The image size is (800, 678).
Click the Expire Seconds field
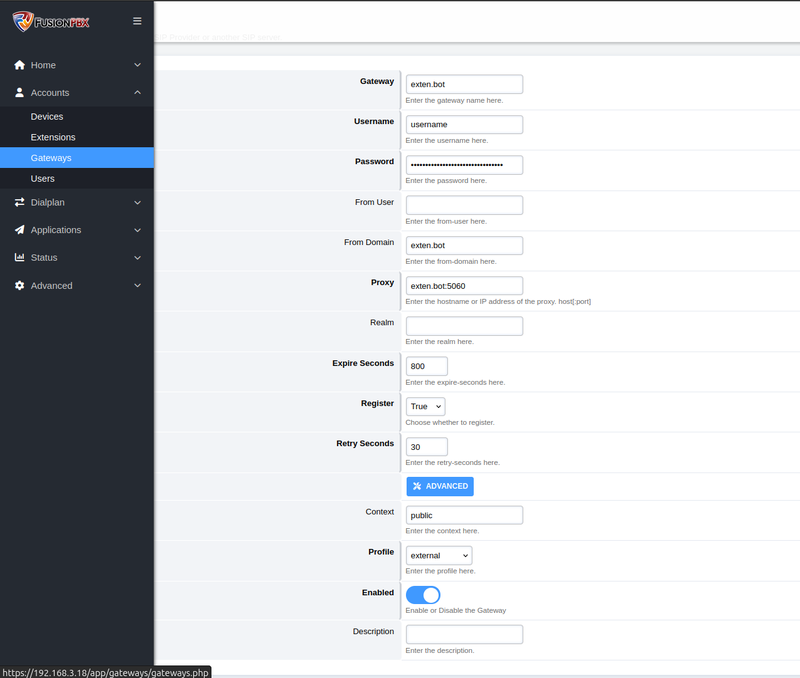coord(426,366)
